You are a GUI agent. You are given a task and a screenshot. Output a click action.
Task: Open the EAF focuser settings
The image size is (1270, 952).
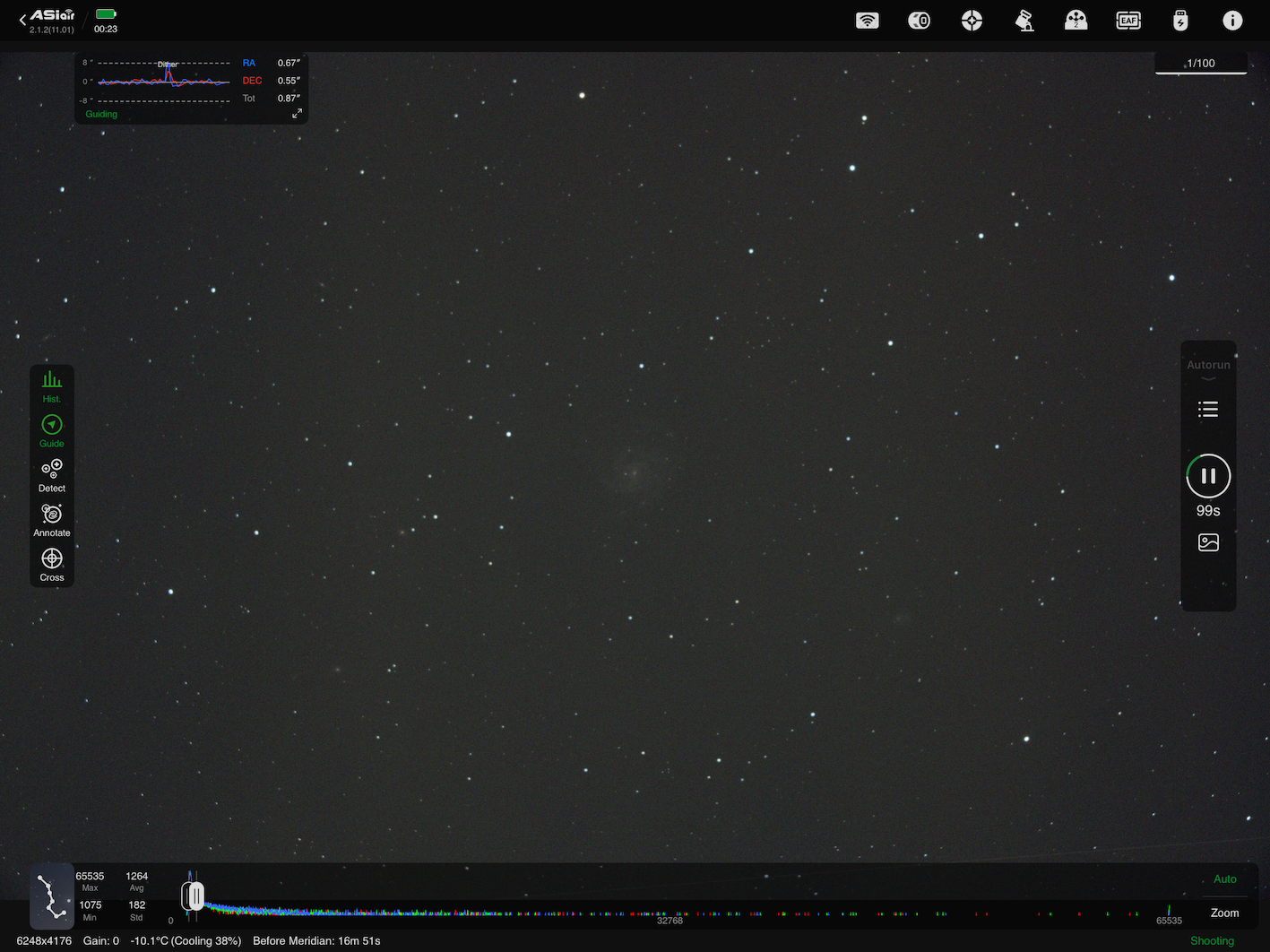point(1128,21)
